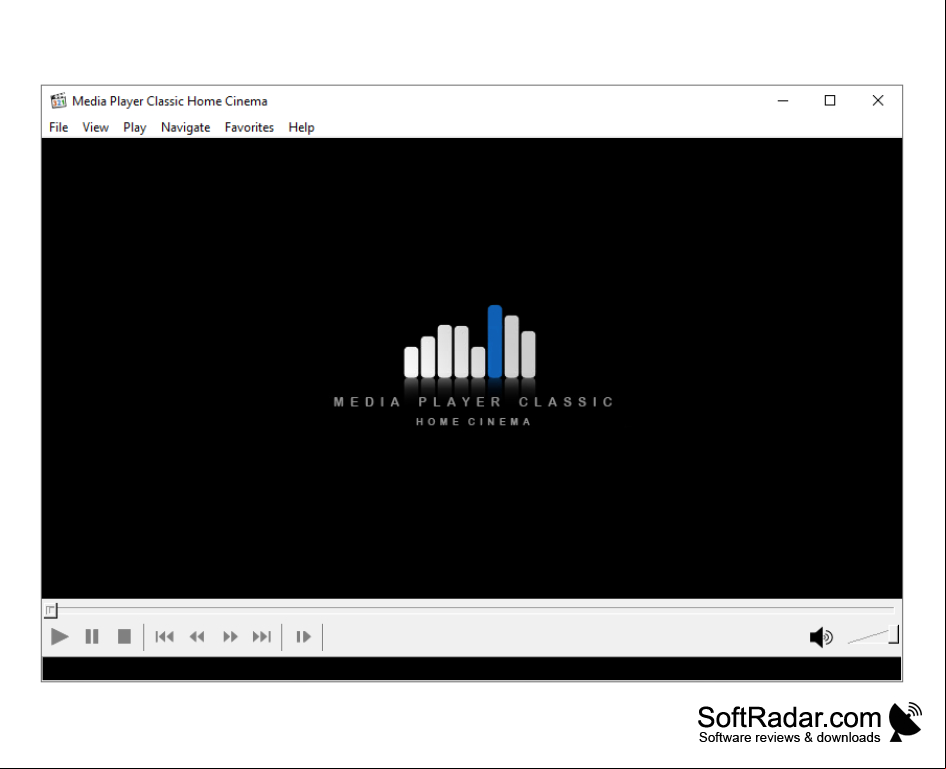
Task: Mute audio with the speaker icon
Action: [x=821, y=637]
